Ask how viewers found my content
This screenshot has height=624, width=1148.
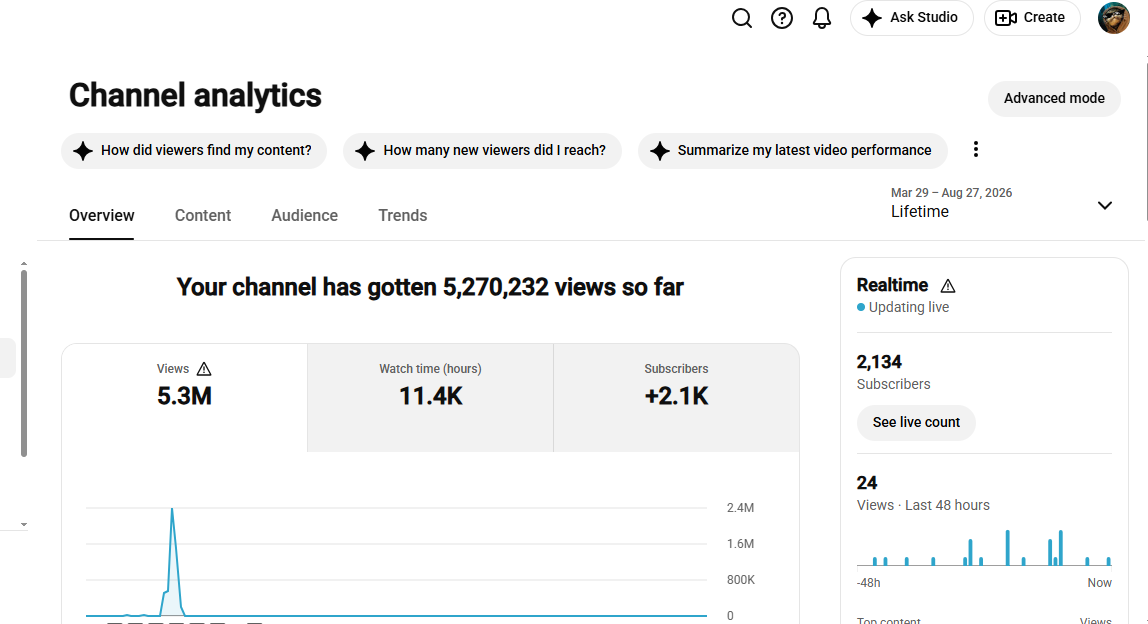coord(194,150)
